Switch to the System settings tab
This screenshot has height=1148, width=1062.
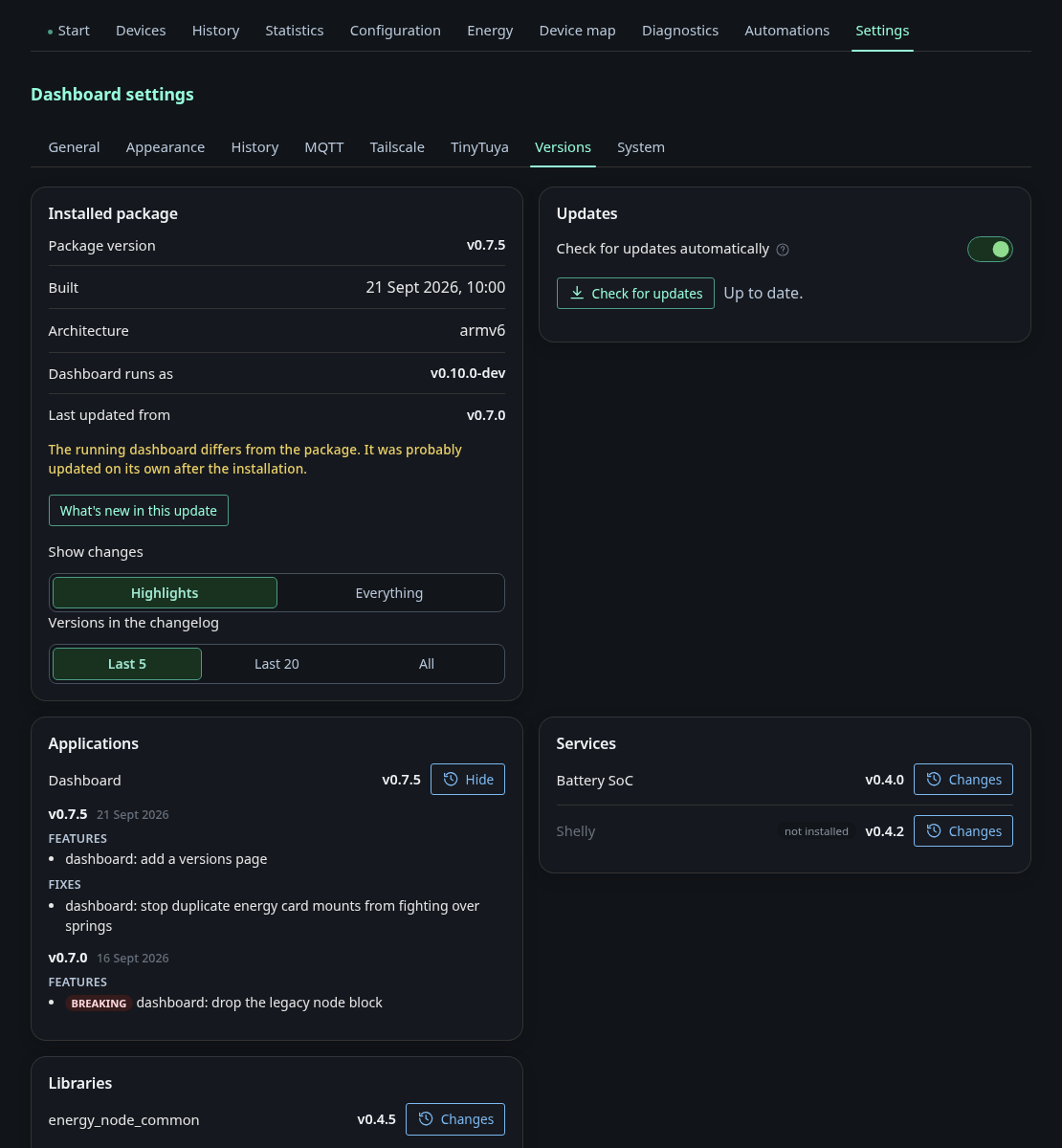coord(641,147)
